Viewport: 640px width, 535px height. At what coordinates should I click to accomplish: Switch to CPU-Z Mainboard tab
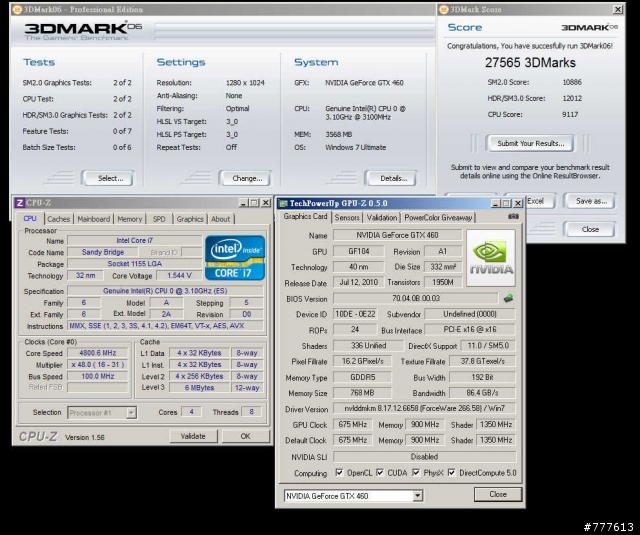(93, 219)
